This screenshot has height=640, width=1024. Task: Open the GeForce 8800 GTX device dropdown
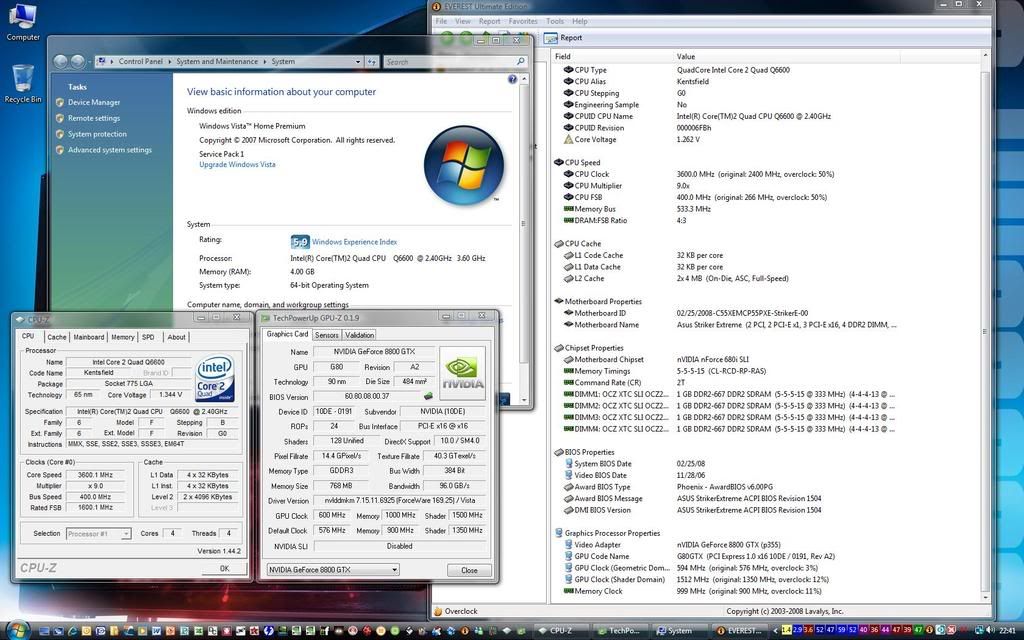394,570
